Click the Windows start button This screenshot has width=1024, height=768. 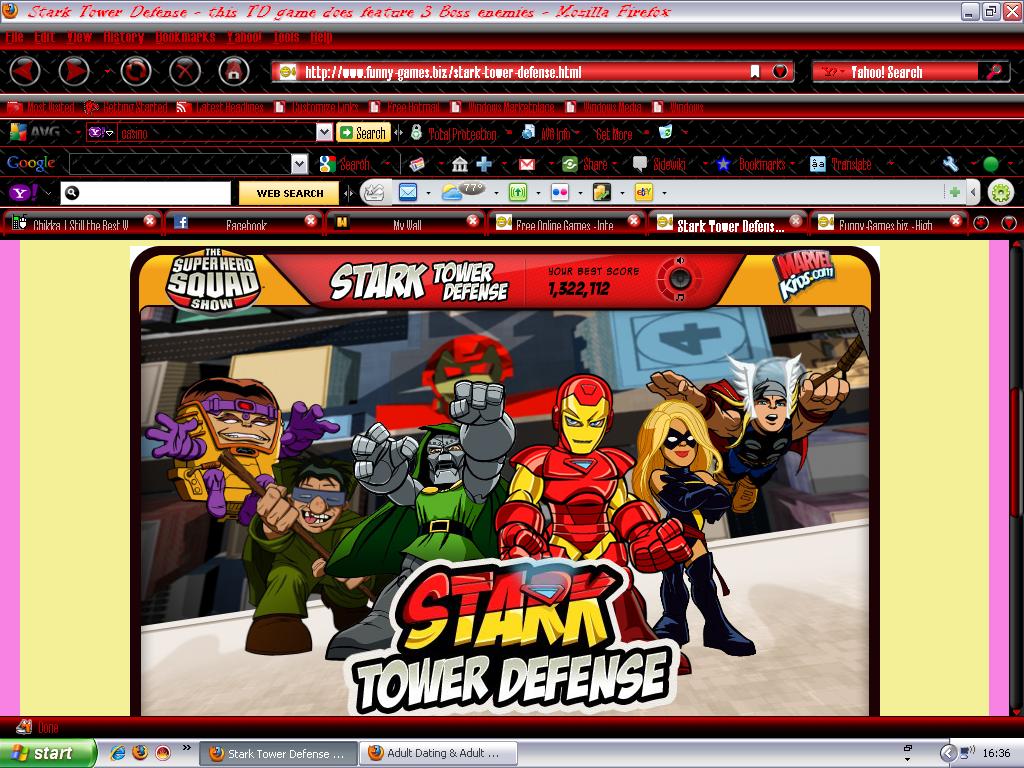click(48, 753)
